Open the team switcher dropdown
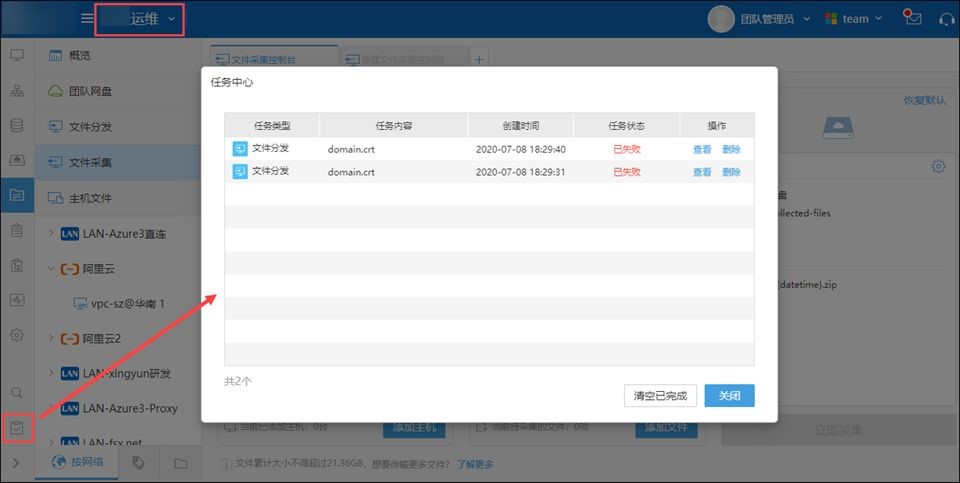960x483 pixels. pyautogui.click(x=853, y=19)
